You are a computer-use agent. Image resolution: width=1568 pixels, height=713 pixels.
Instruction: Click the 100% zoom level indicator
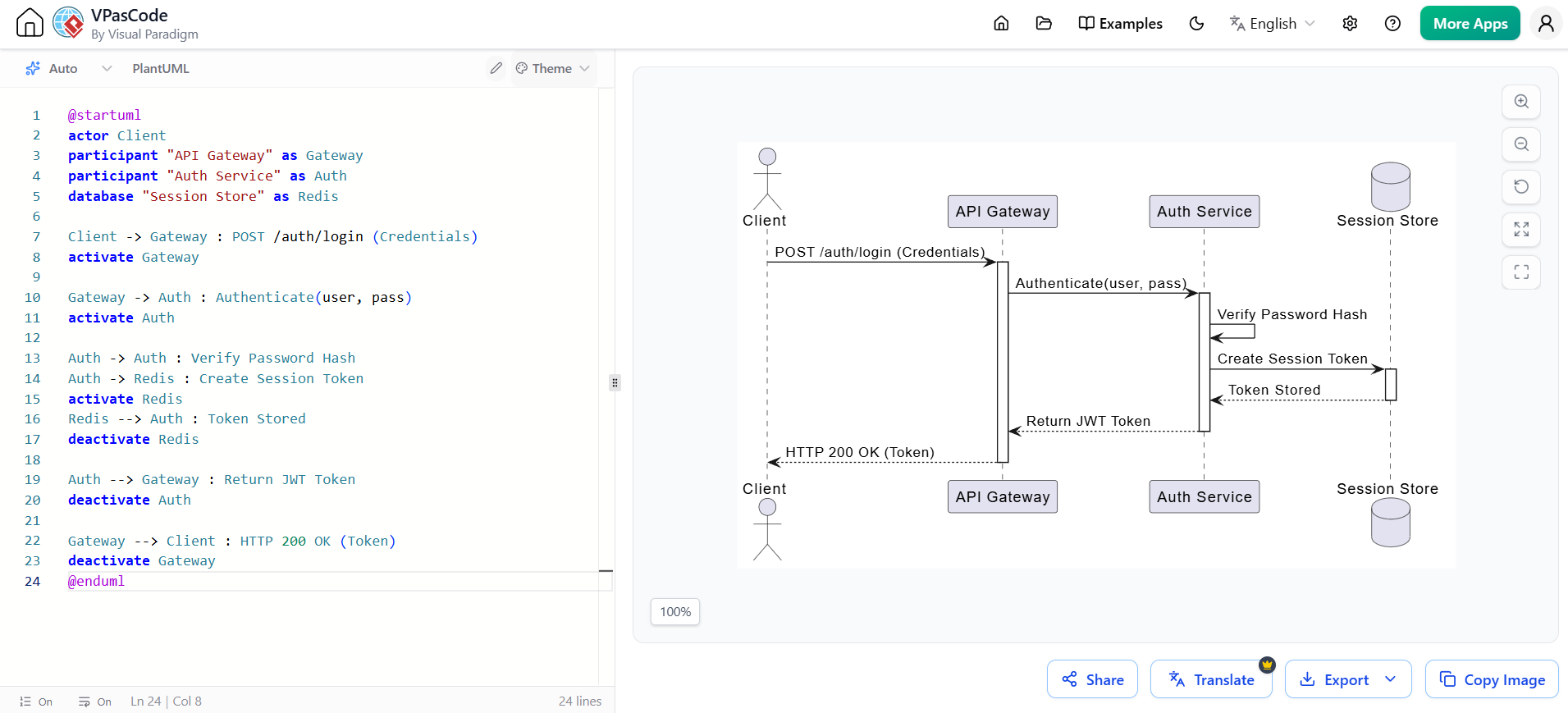(x=675, y=611)
